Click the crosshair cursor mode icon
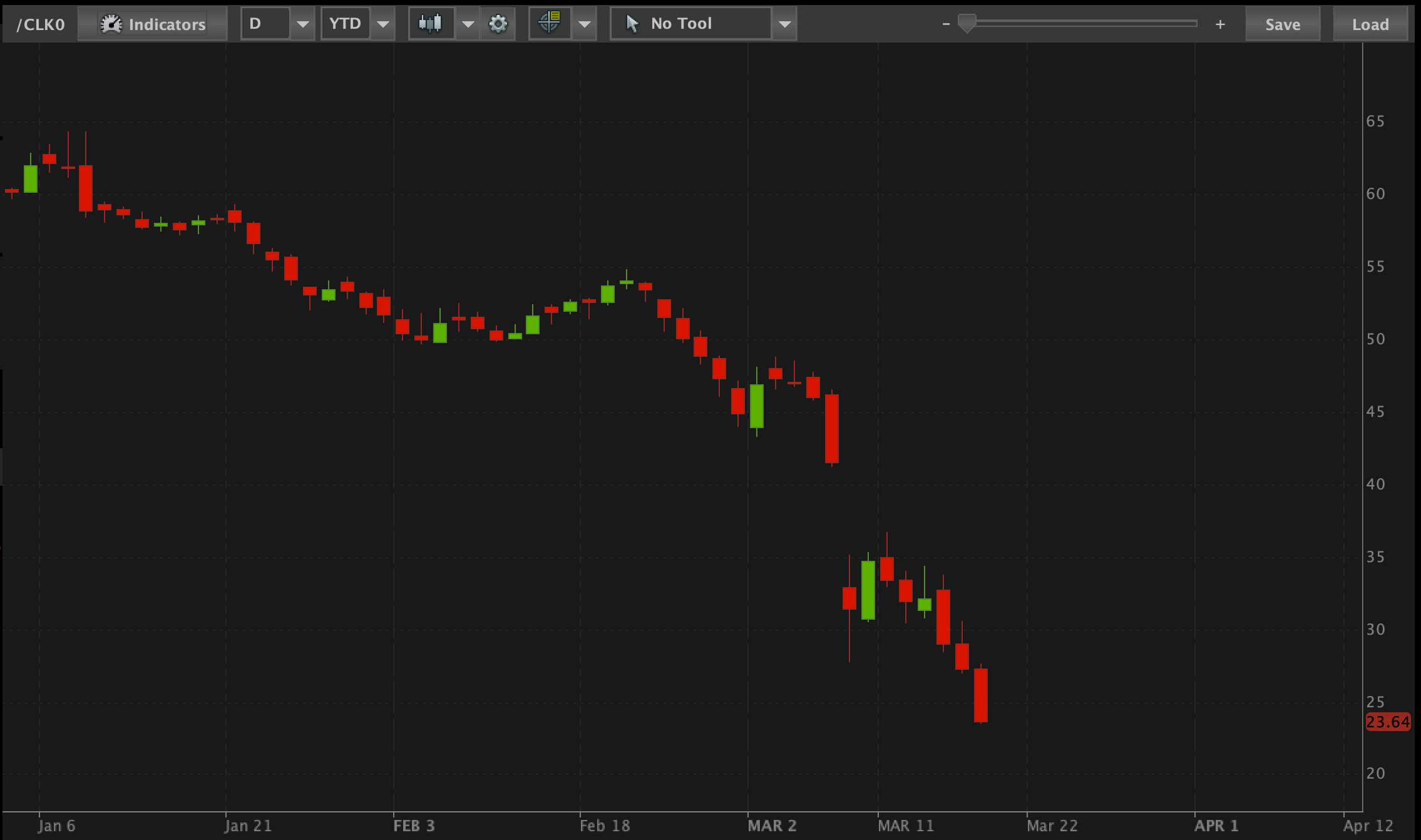 click(x=550, y=24)
